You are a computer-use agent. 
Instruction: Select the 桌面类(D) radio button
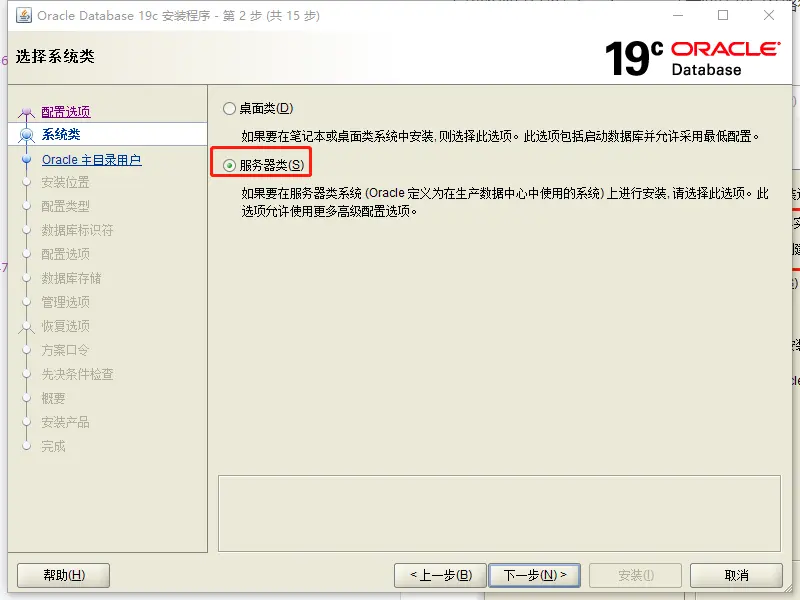[229, 108]
